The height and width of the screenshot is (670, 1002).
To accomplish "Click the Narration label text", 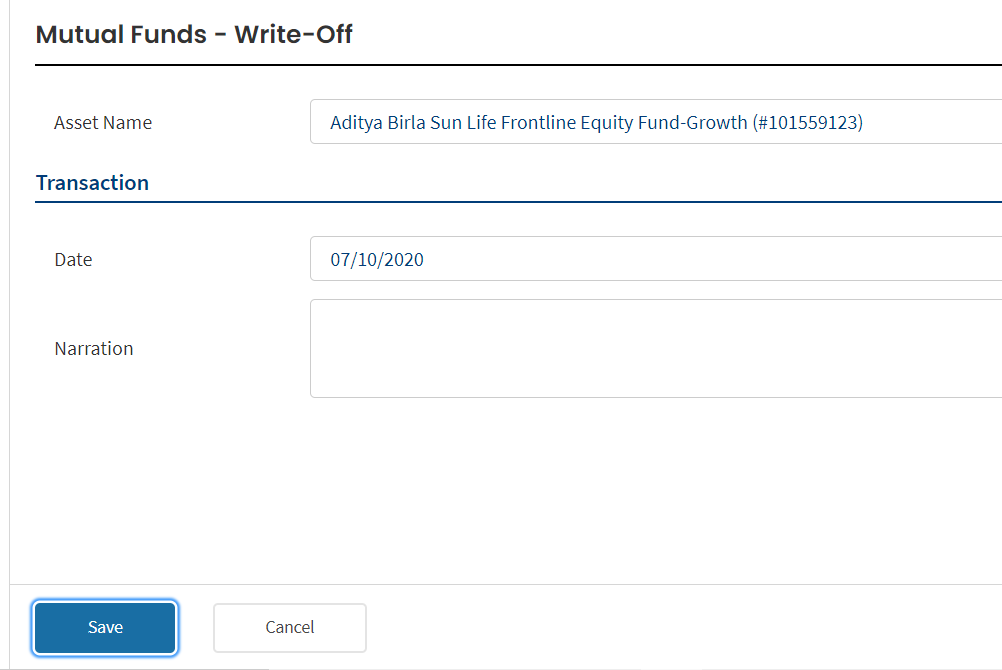I will (x=94, y=348).
